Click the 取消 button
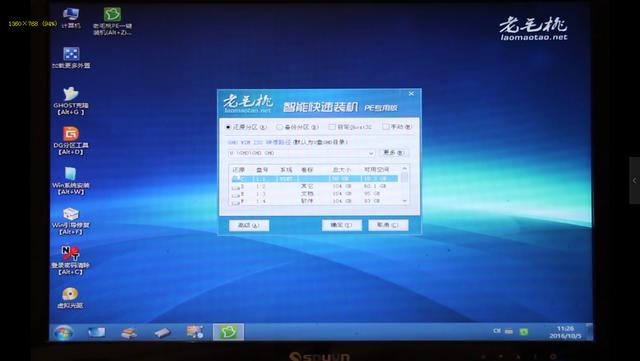This screenshot has height=361, width=640. tap(388, 225)
